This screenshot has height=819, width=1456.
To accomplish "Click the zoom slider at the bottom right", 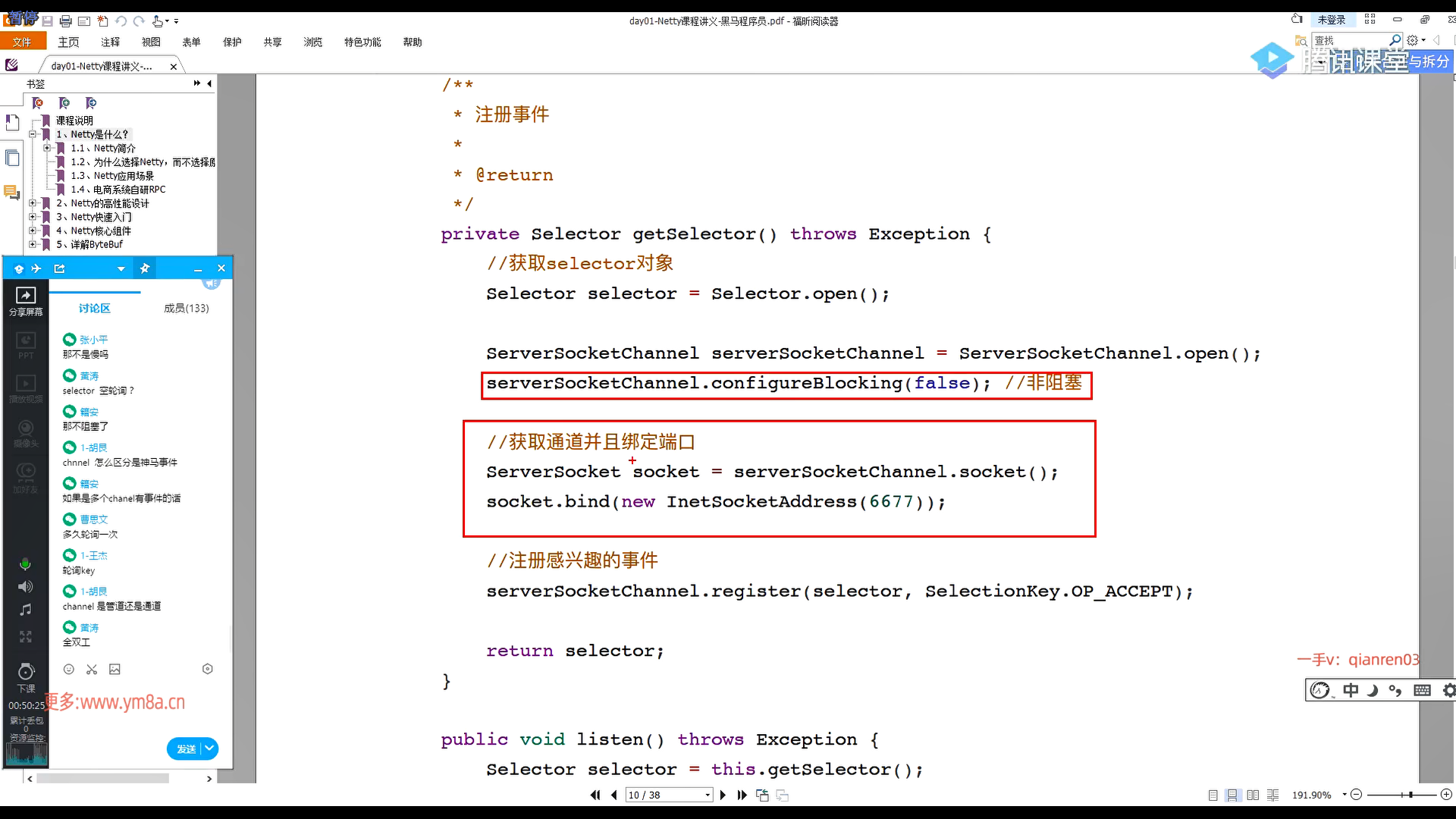I will (1410, 795).
